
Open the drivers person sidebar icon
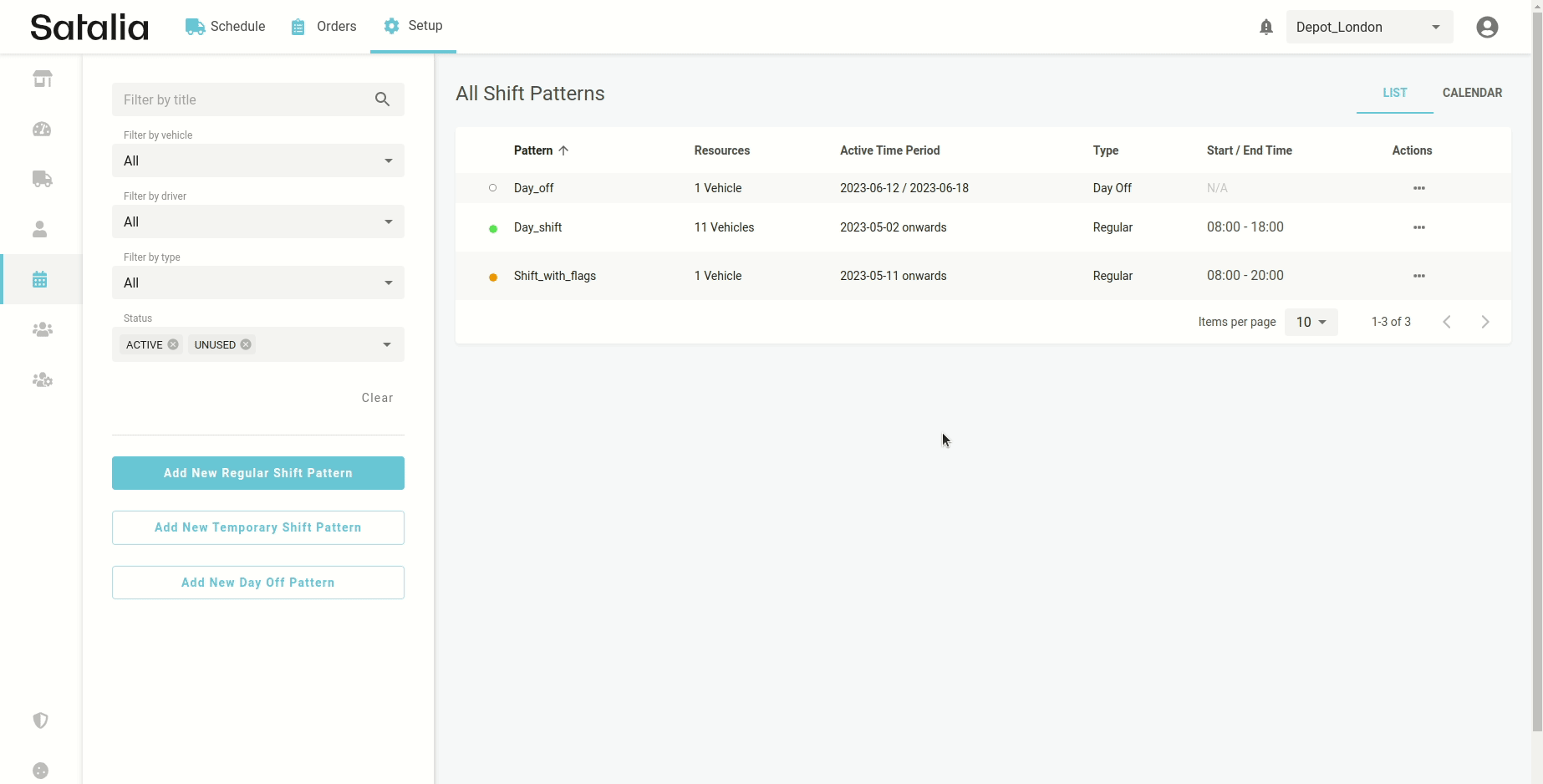coord(40,229)
